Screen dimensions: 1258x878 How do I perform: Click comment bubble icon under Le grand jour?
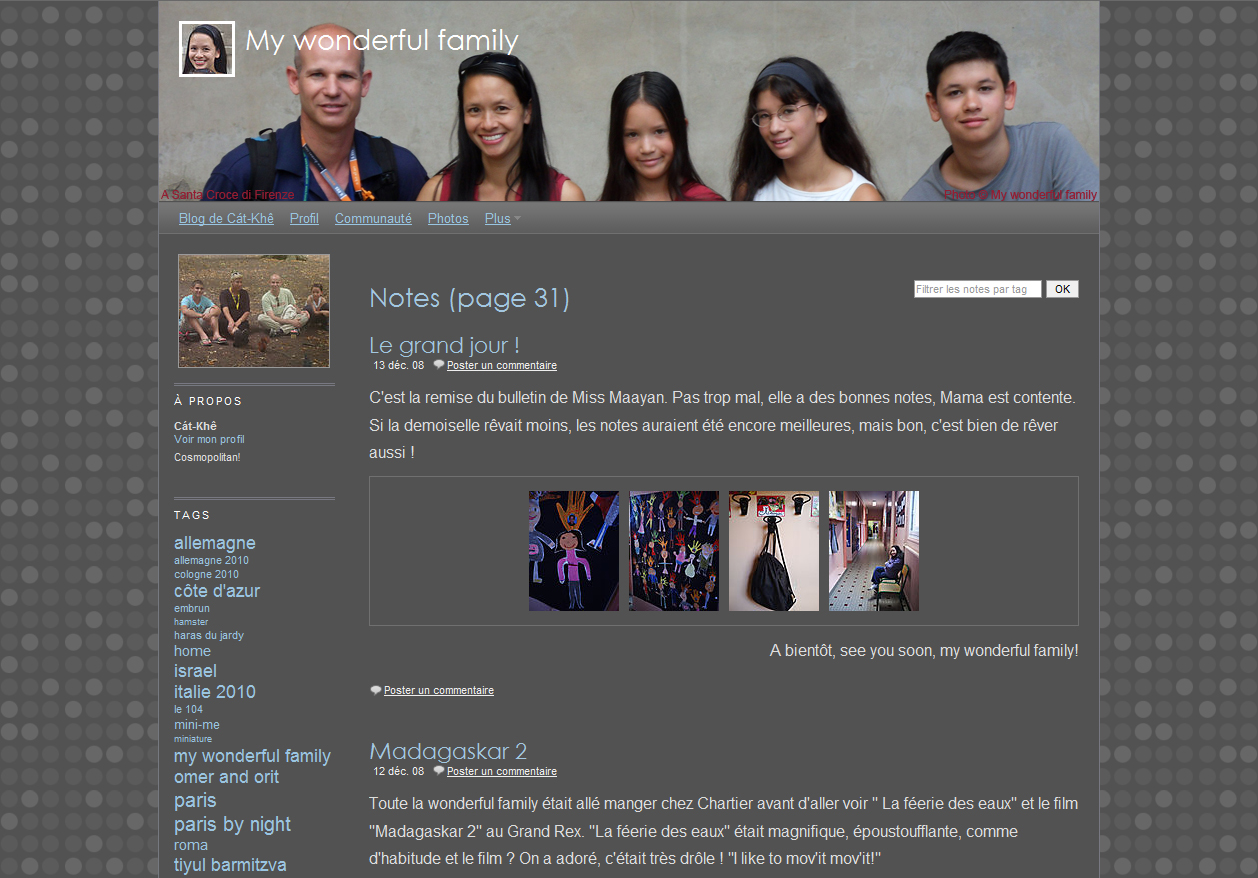438,365
